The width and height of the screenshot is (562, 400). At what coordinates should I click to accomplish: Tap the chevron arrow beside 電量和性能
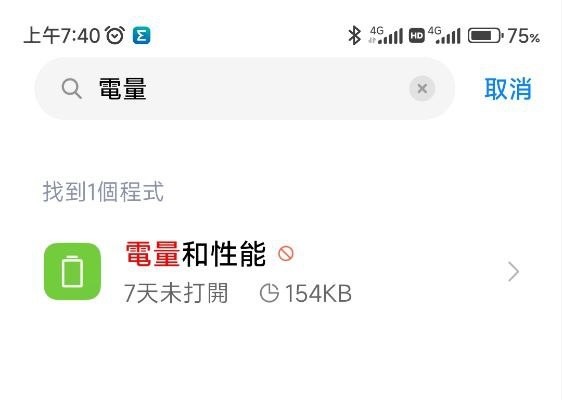pos(514,271)
